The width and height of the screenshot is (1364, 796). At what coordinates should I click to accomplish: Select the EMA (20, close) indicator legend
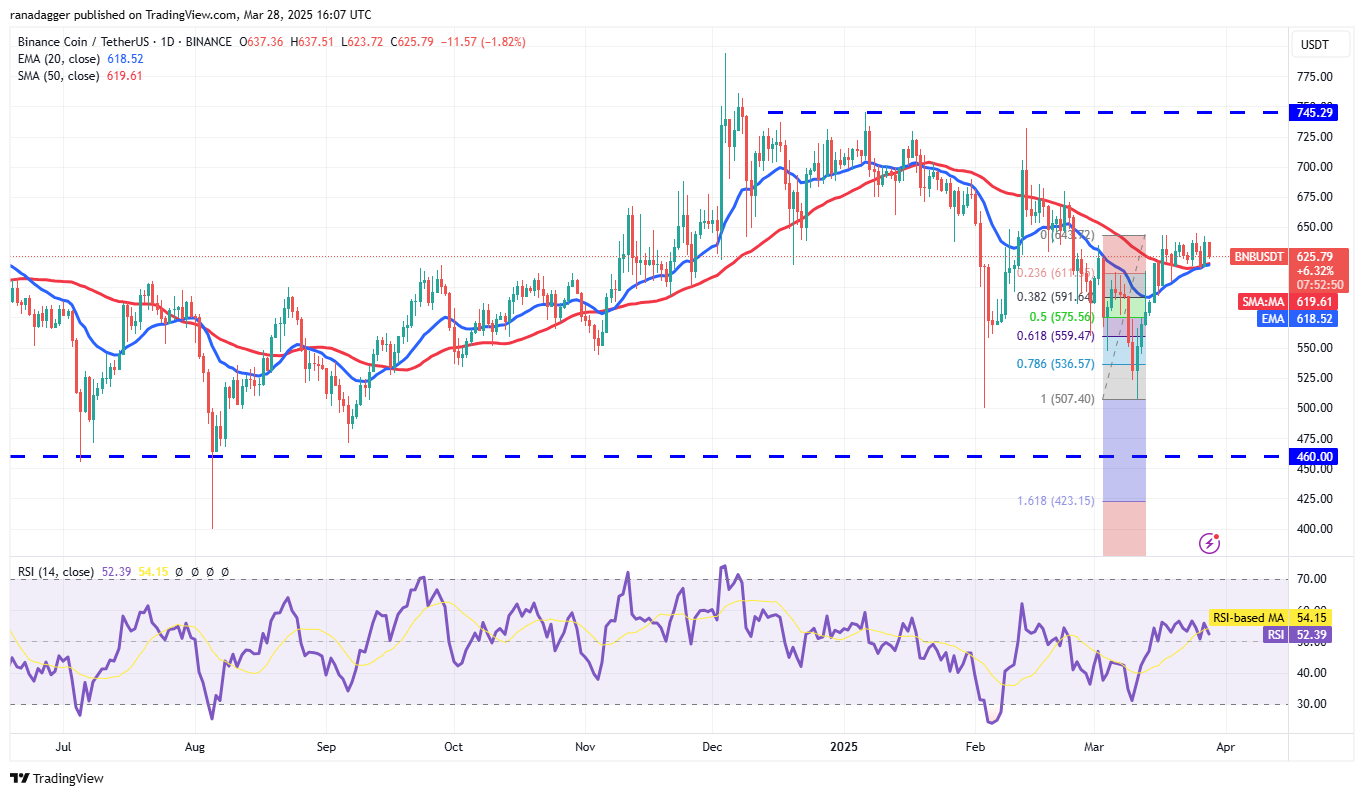[55, 59]
